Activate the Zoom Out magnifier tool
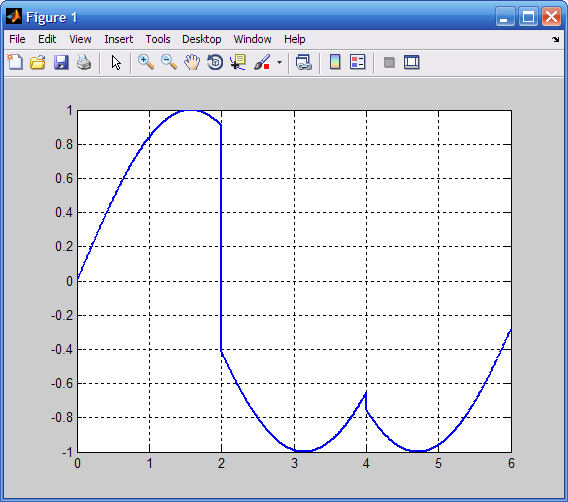The height and width of the screenshot is (502, 568). 169,62
